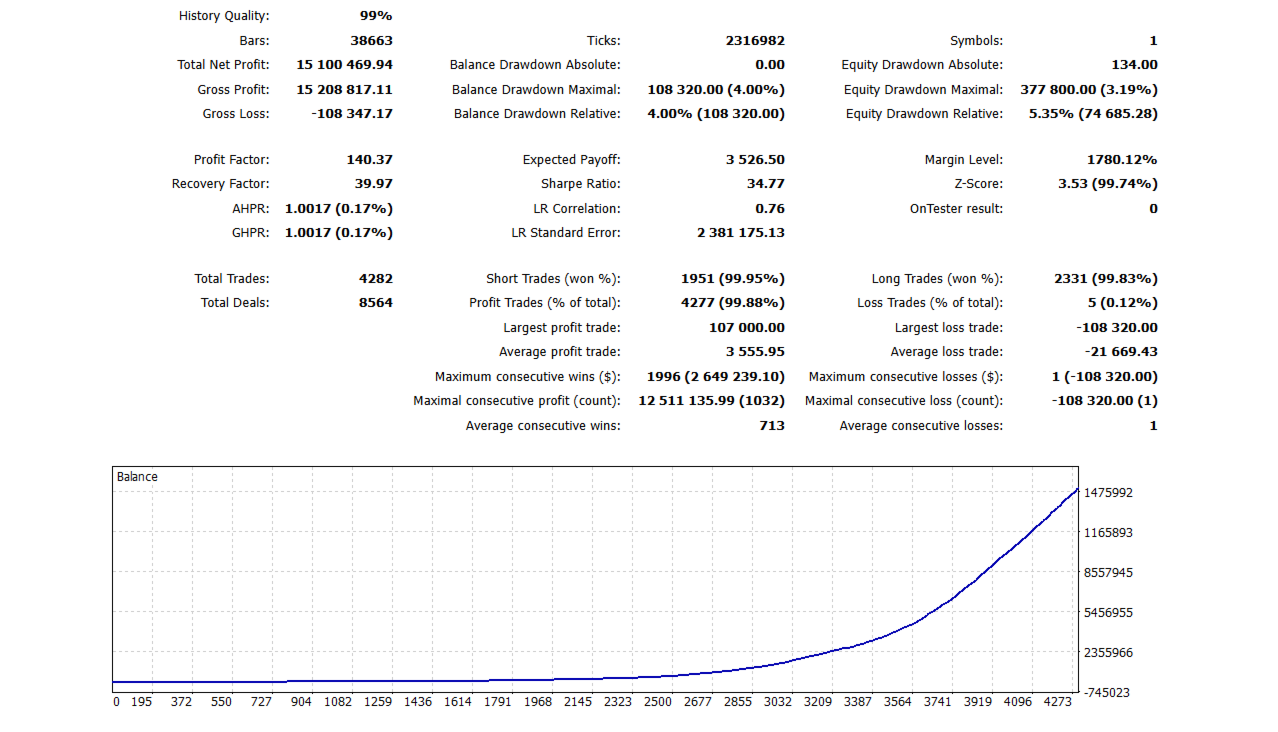Click Equity Drawdown Maximal value 377 800.00 (3.19%)
Image resolution: width=1278 pixels, height=732 pixels.
click(1089, 90)
